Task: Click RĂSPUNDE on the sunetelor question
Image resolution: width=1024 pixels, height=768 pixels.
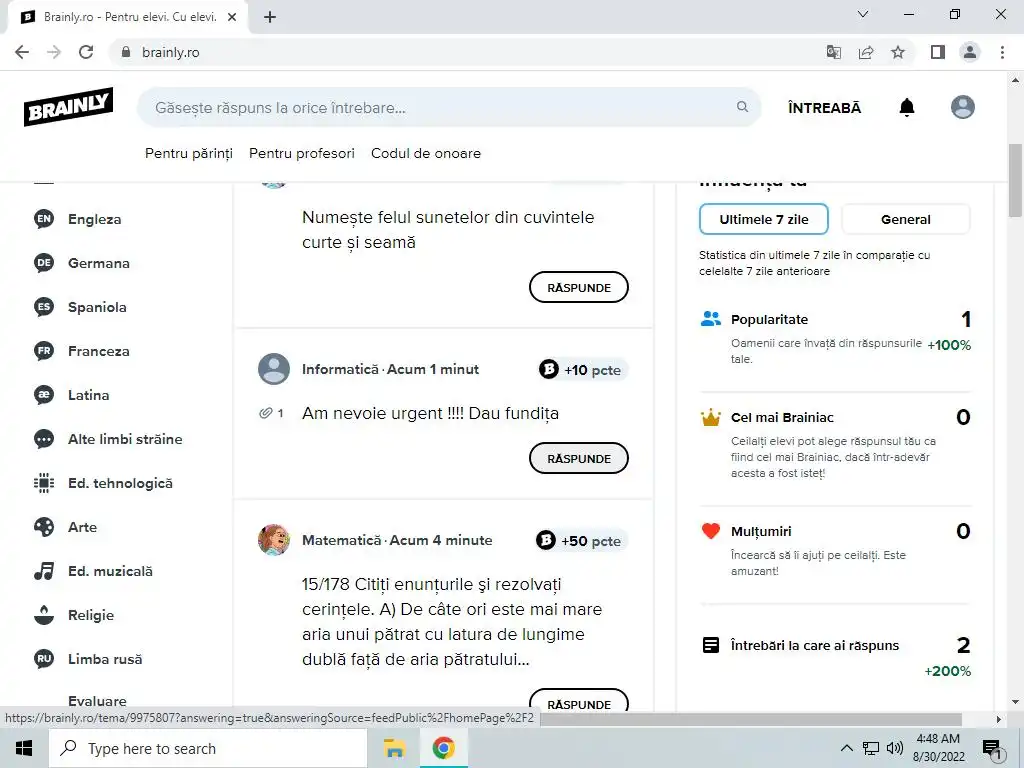Action: pyautogui.click(x=579, y=287)
